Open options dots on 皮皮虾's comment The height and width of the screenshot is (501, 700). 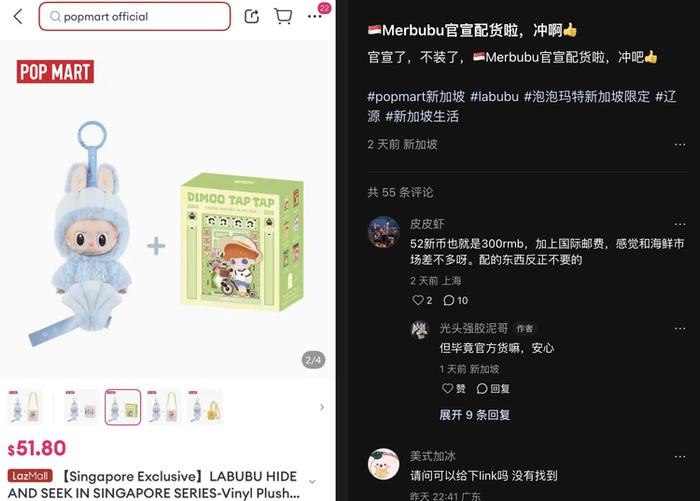coord(680,224)
